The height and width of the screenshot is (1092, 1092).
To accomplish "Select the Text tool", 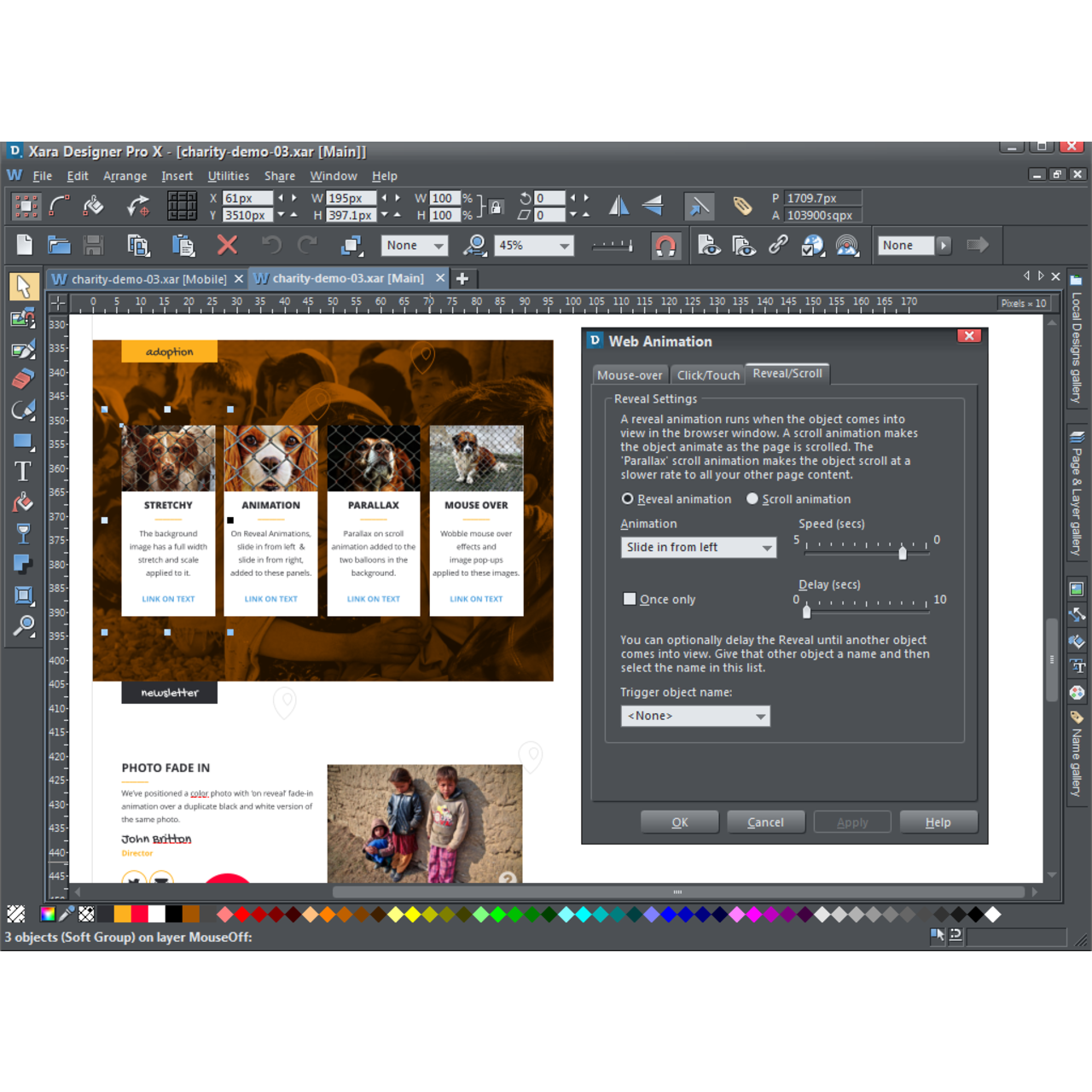I will click(x=23, y=471).
